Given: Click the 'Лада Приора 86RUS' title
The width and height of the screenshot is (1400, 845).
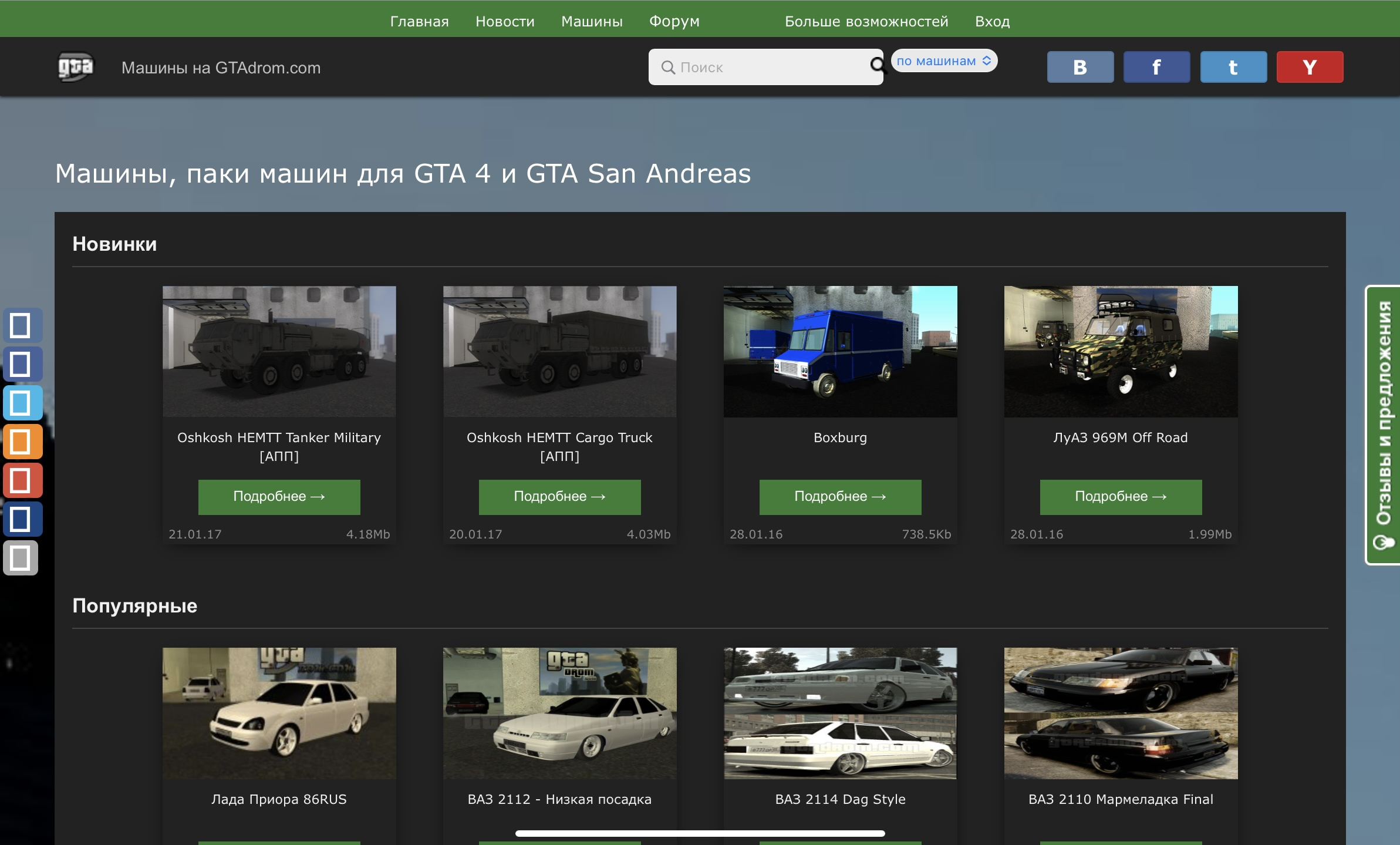Looking at the screenshot, I should [279, 799].
